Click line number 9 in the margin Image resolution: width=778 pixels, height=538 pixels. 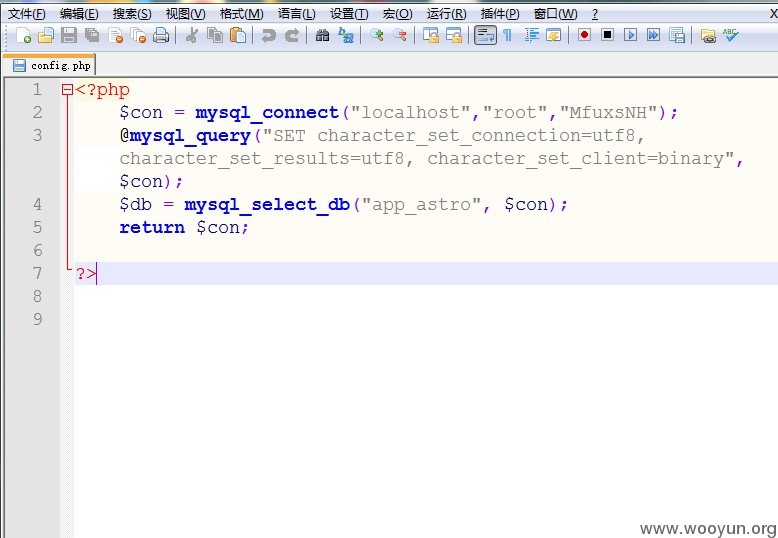(x=38, y=319)
